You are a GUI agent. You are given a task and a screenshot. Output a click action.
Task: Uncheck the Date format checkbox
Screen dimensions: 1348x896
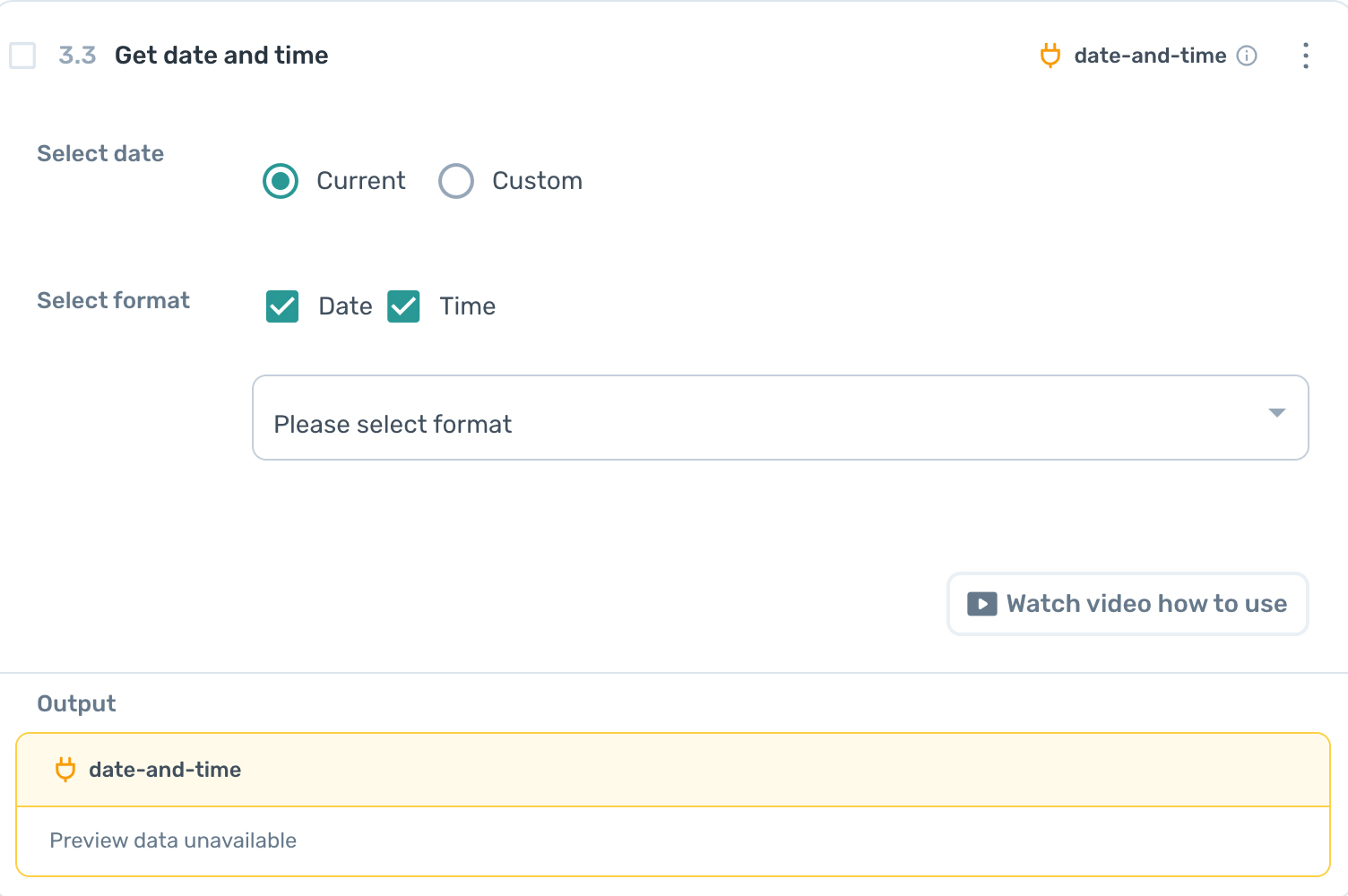(x=281, y=306)
